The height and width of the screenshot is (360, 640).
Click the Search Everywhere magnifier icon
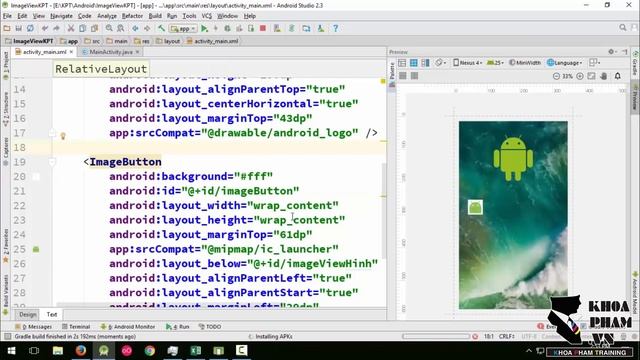[x=623, y=28]
